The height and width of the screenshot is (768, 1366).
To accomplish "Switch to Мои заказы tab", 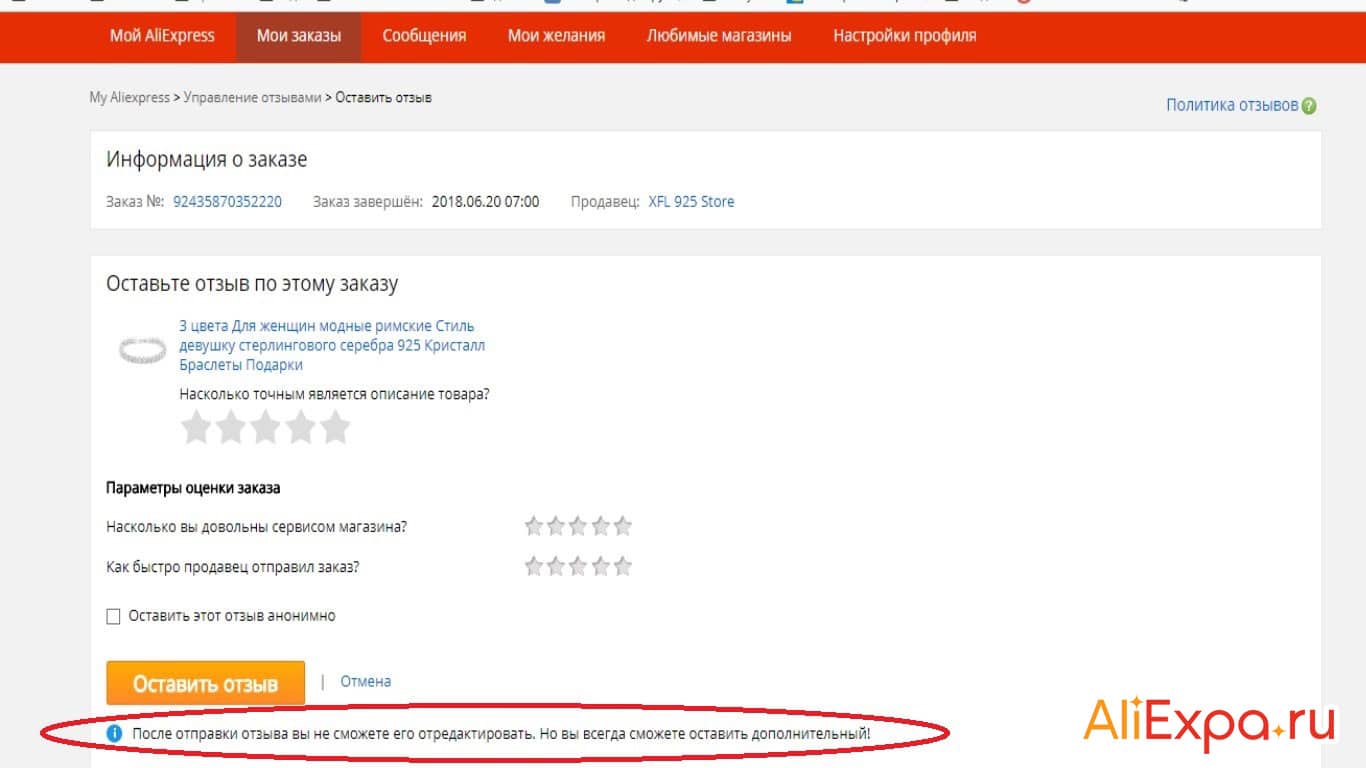I will (299, 36).
